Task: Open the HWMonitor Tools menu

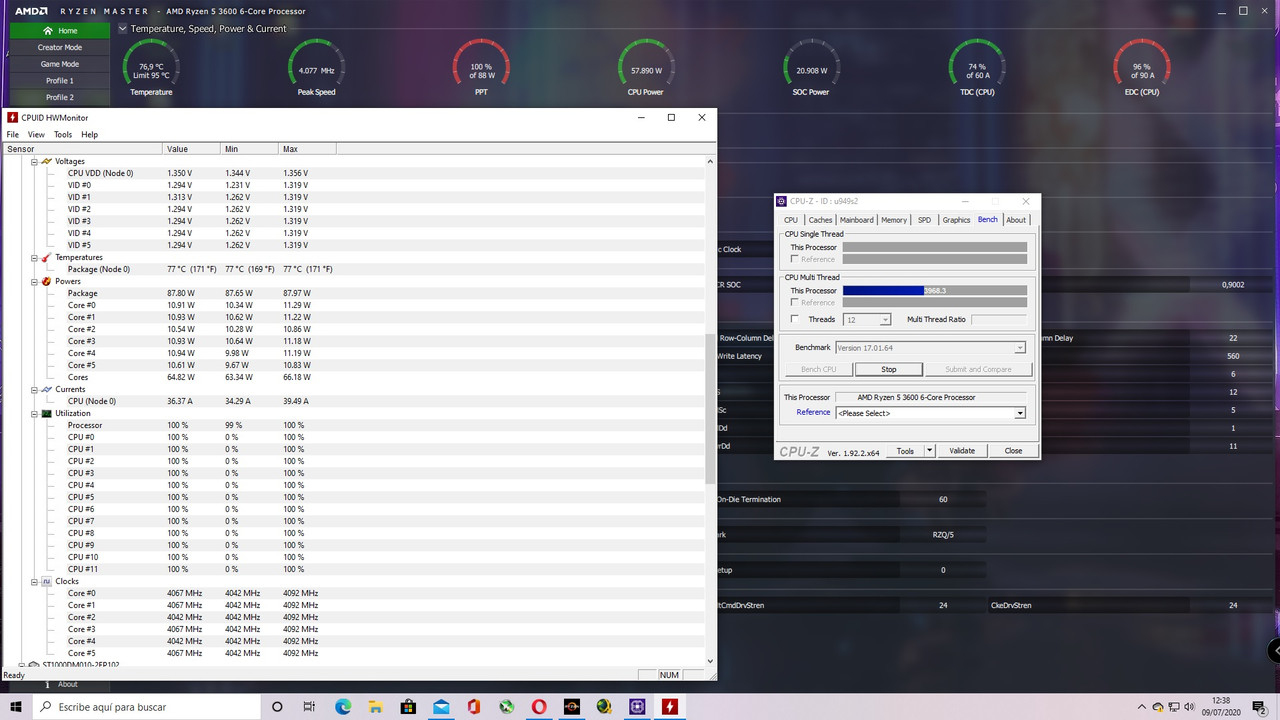Action: pyautogui.click(x=63, y=134)
